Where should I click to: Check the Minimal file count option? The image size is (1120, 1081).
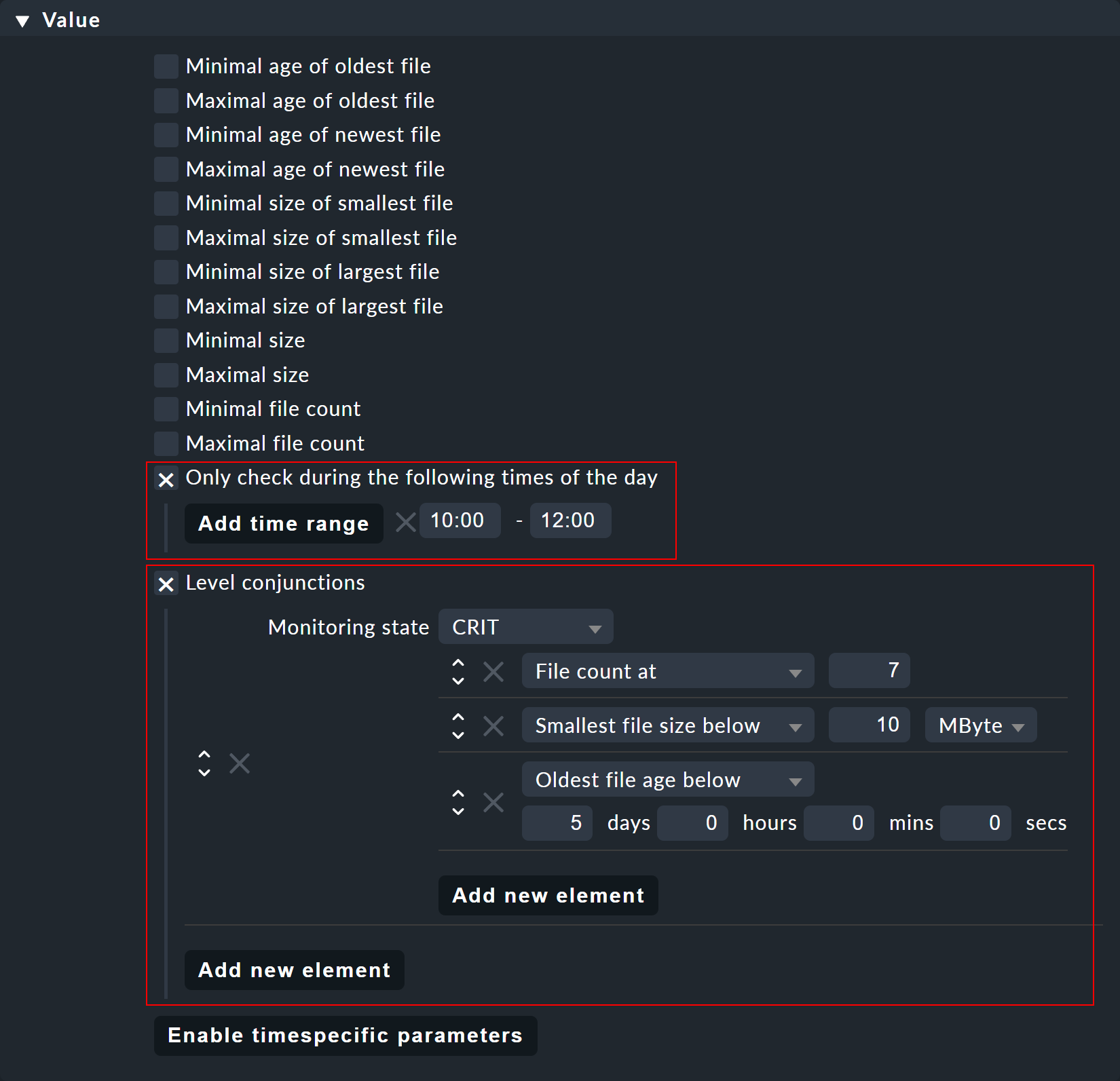pos(166,409)
